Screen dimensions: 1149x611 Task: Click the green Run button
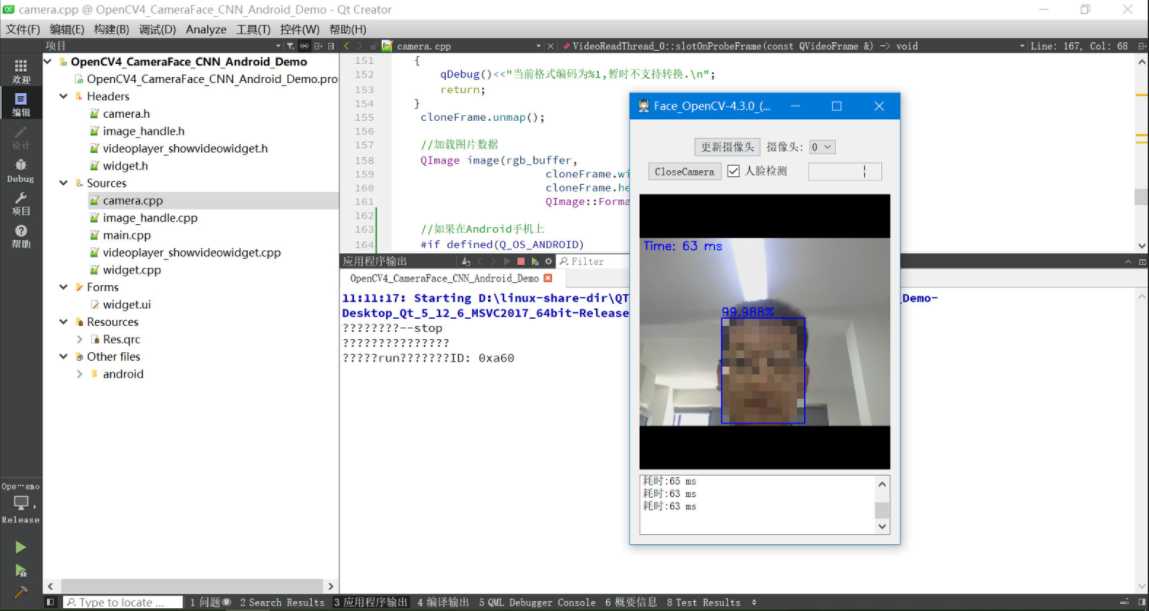pyautogui.click(x=20, y=547)
